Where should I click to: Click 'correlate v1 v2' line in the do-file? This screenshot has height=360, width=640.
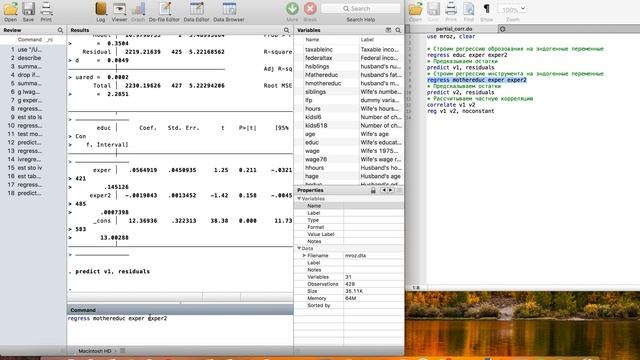451,105
